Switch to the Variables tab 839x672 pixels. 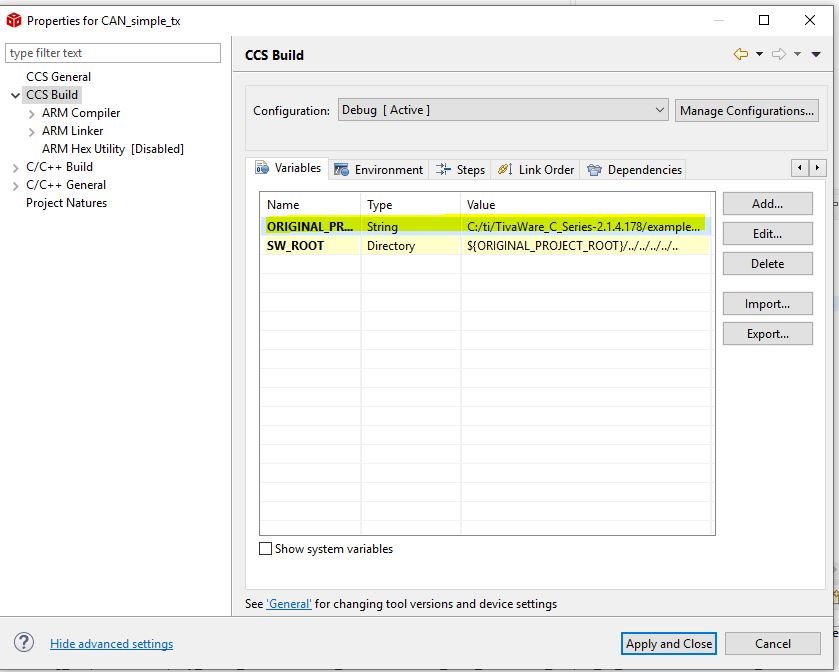(x=288, y=168)
